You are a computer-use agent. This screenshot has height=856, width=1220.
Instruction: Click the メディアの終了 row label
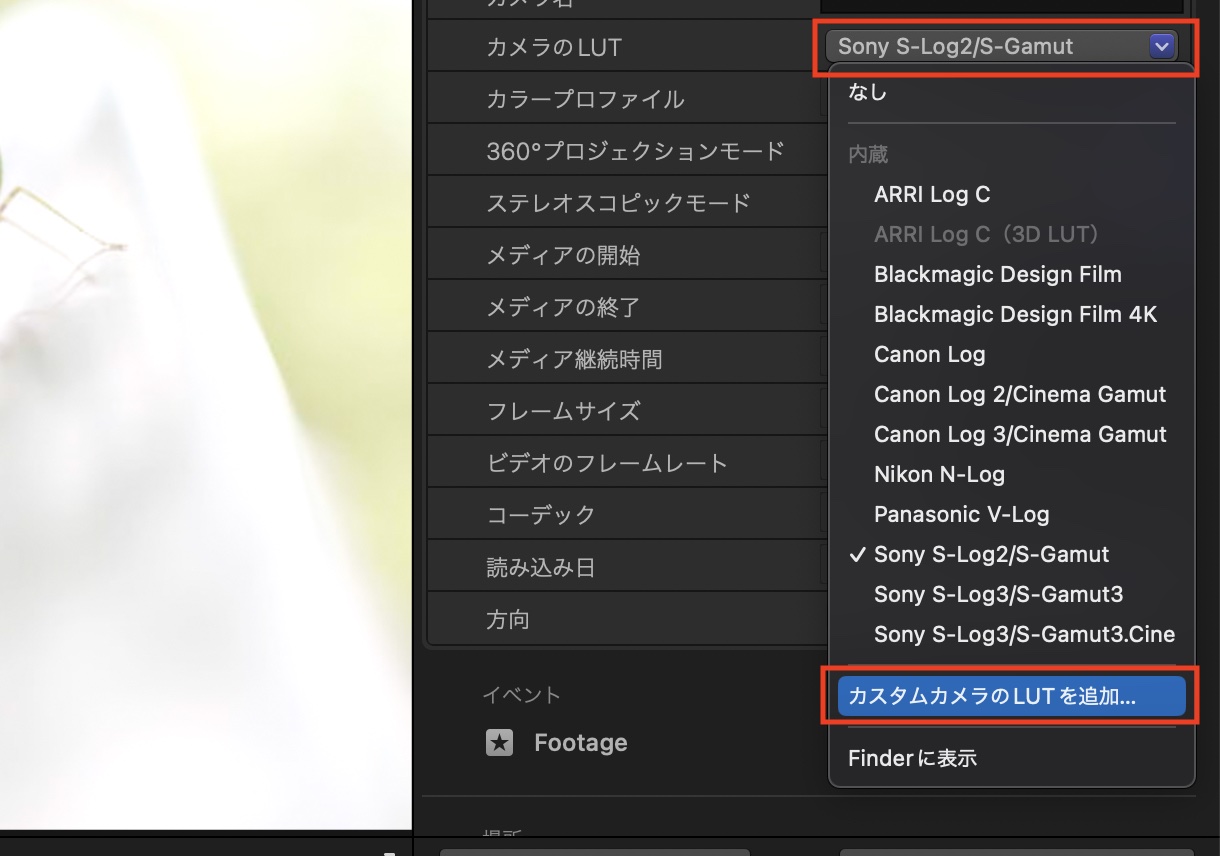click(563, 307)
